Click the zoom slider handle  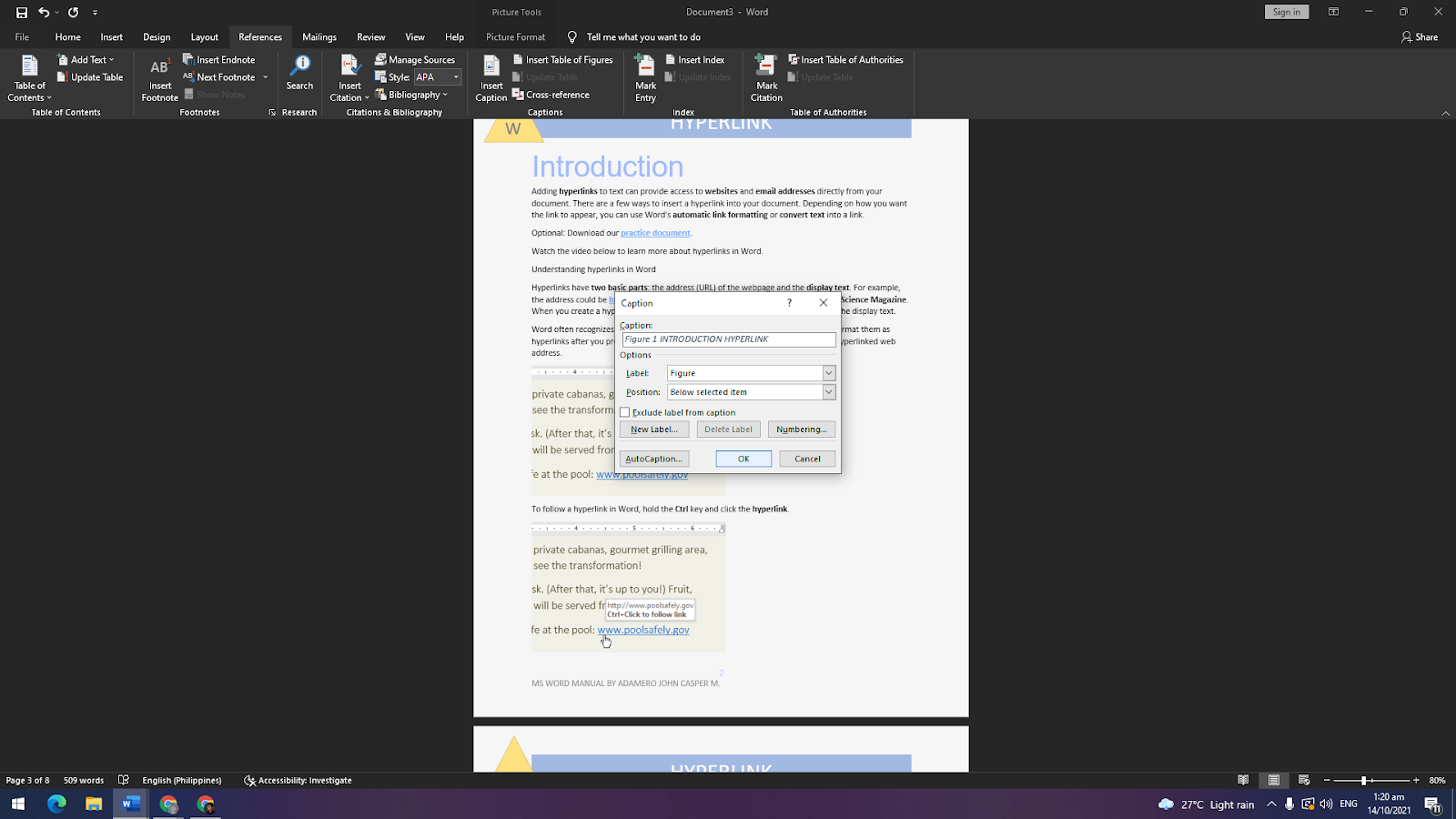coord(1363,780)
